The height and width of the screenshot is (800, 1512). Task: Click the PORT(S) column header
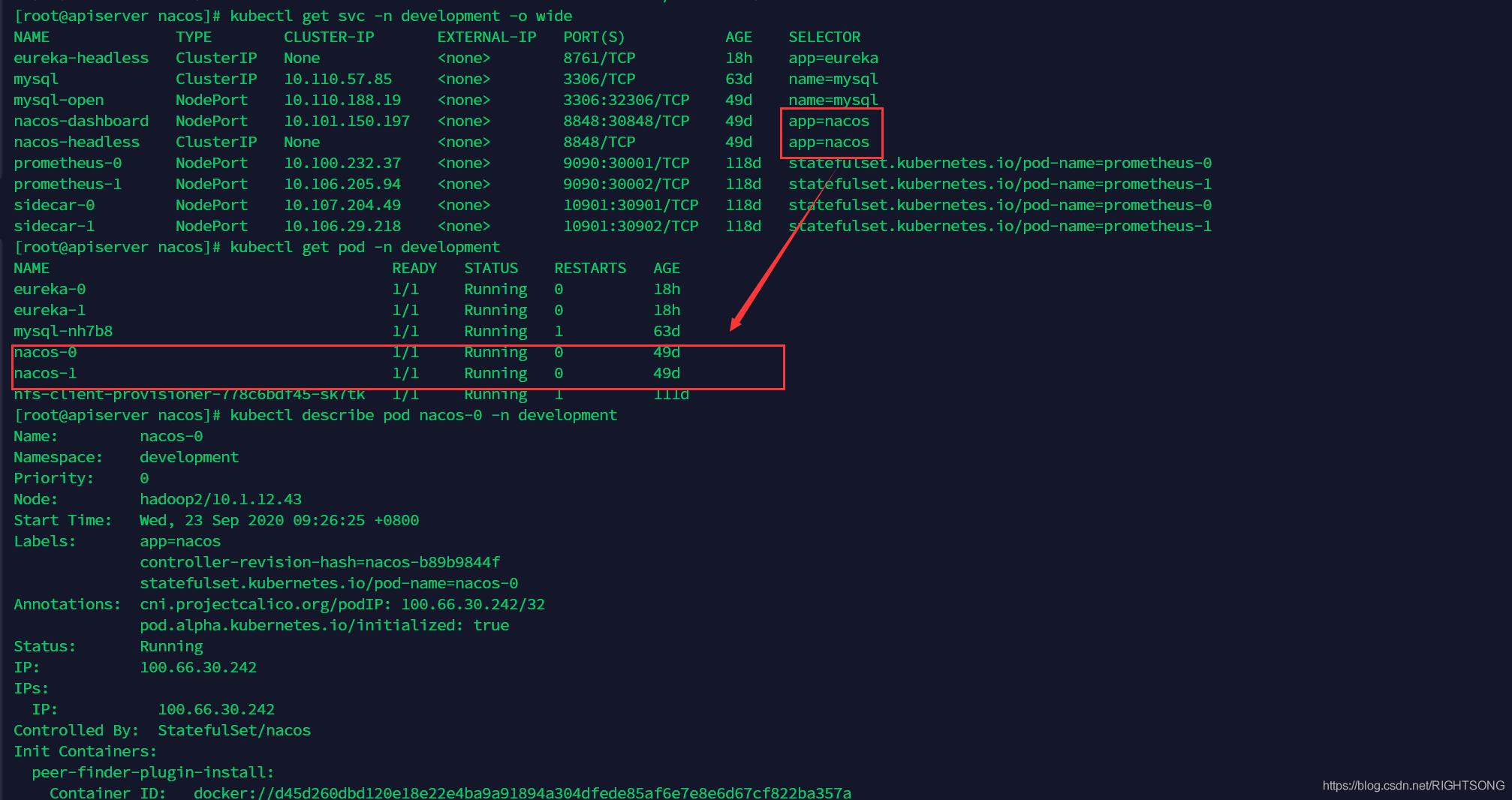[x=594, y=37]
